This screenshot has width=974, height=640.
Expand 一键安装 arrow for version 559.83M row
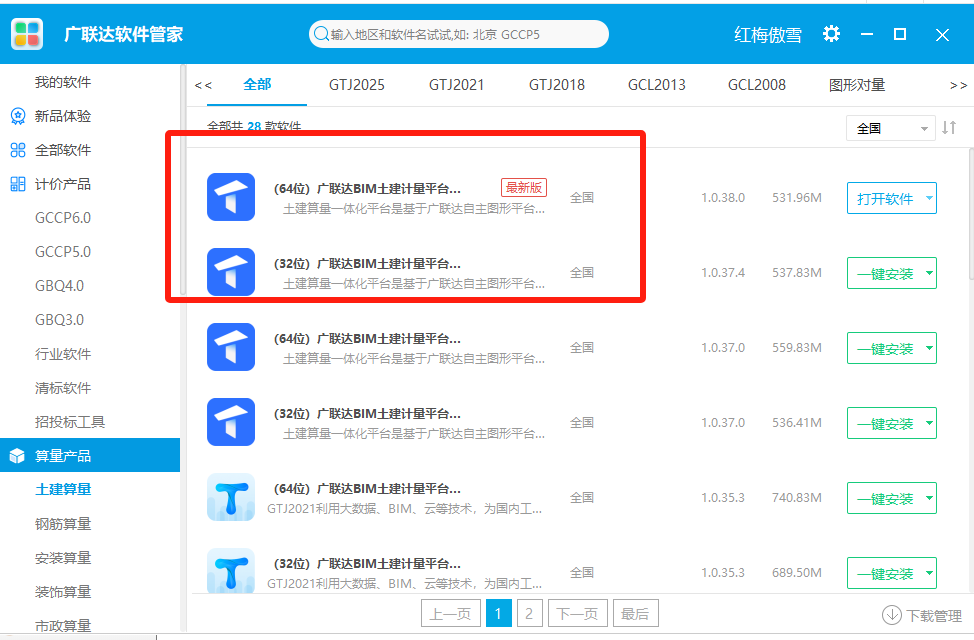click(929, 348)
